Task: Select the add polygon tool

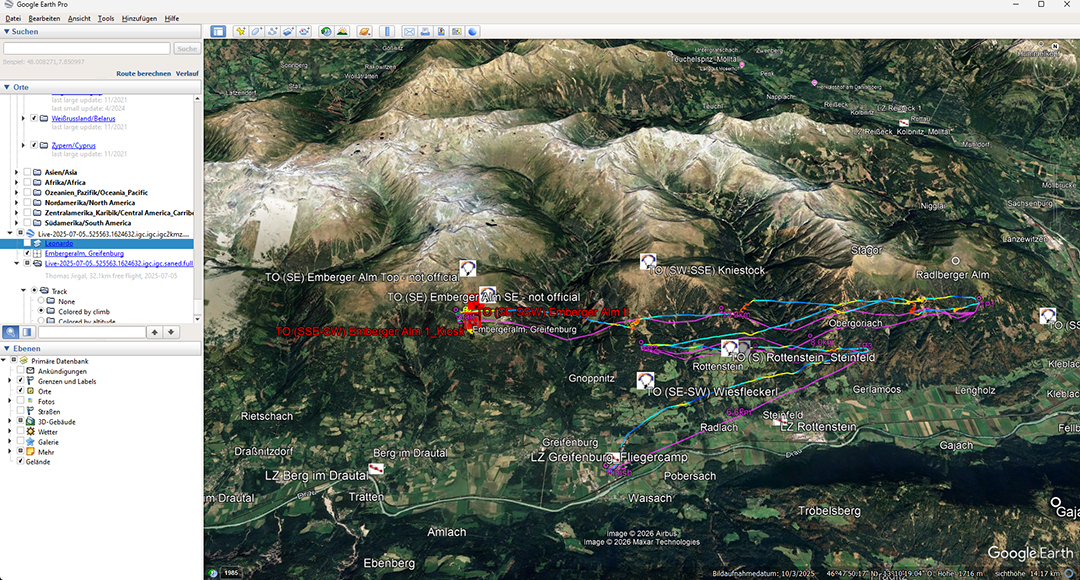Action: 257,32
